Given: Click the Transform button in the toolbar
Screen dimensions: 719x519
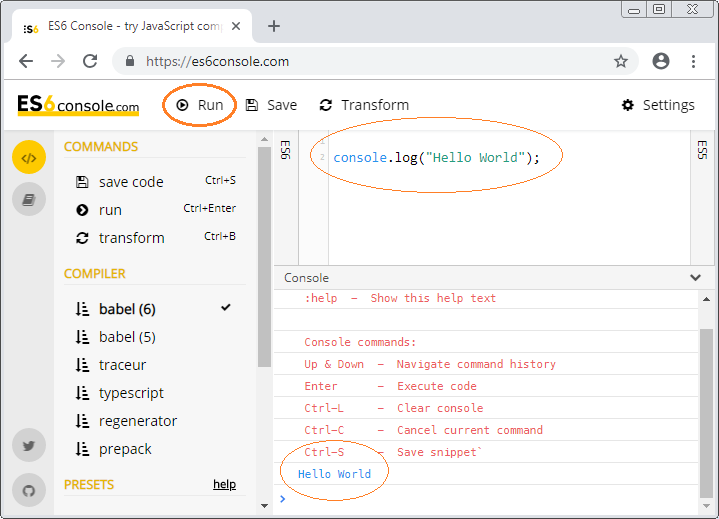Looking at the screenshot, I should click(x=364, y=105).
